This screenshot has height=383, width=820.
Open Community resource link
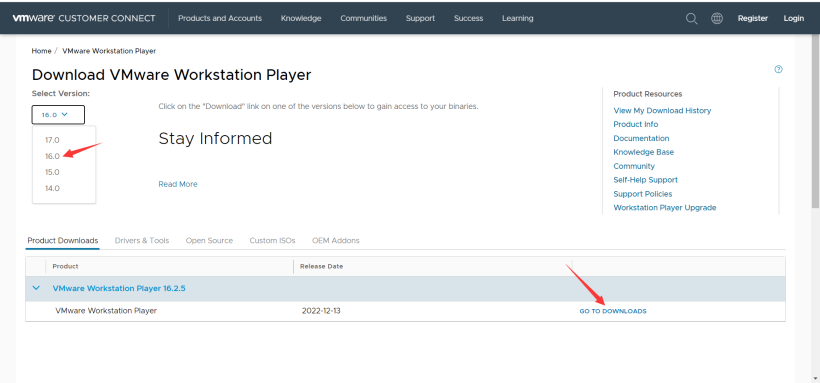pos(634,166)
